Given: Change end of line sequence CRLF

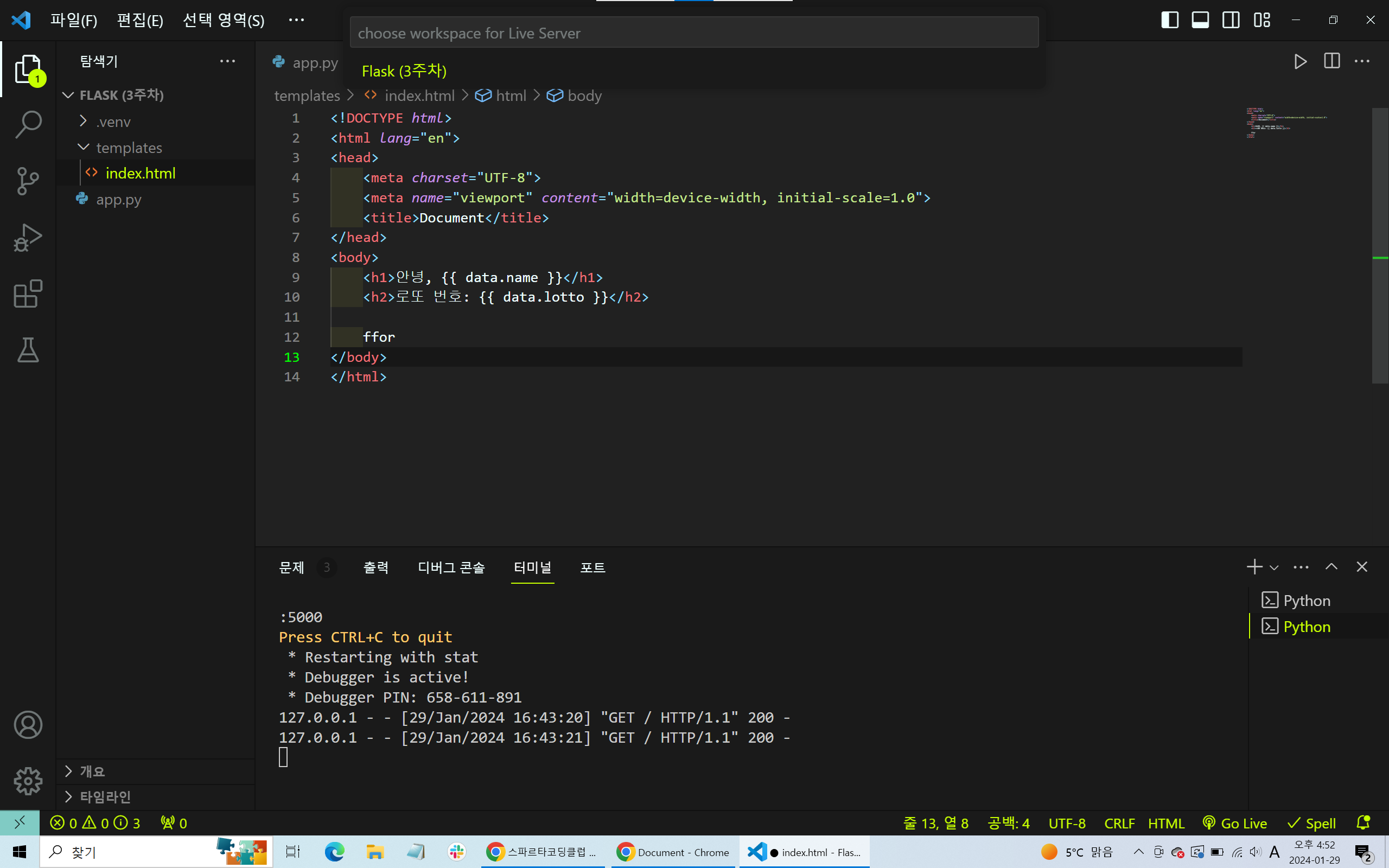Looking at the screenshot, I should pyautogui.click(x=1119, y=823).
